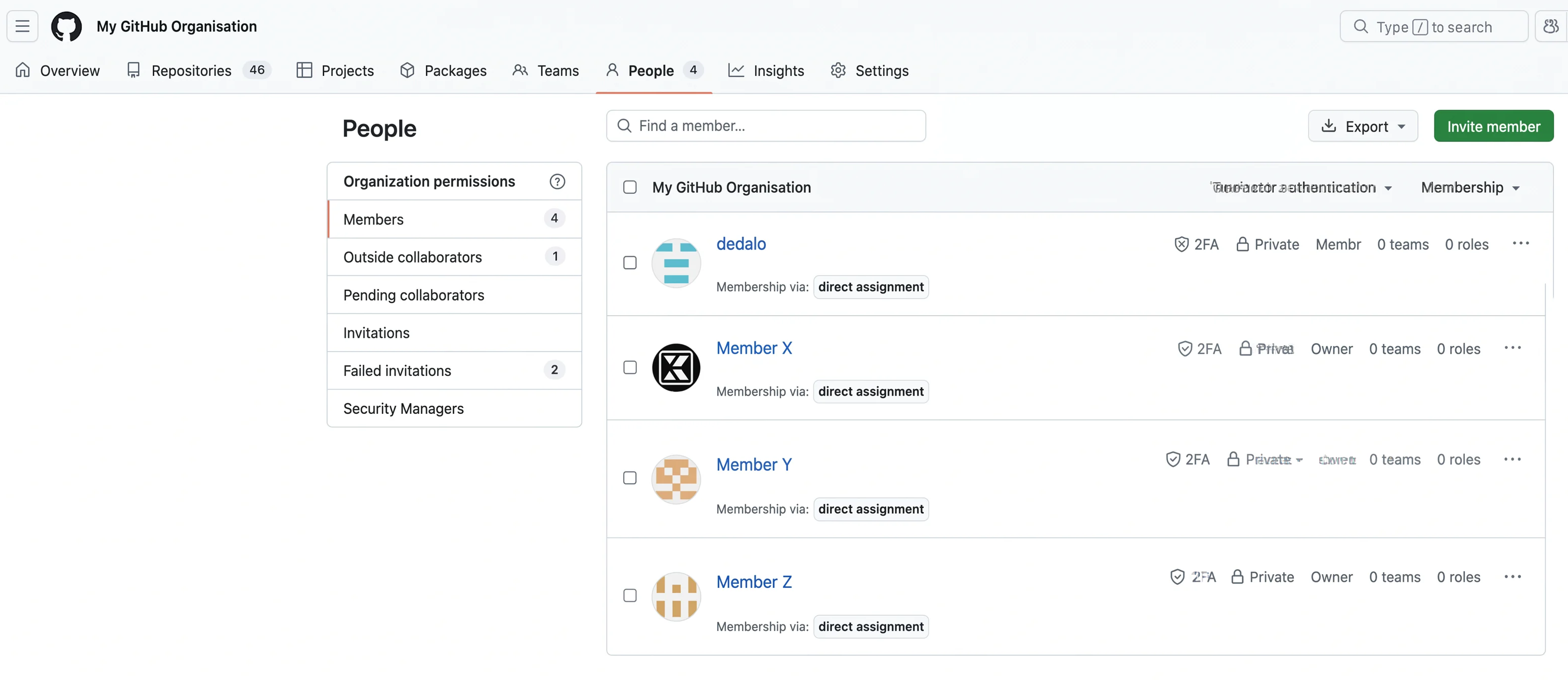Click the search magnifier in Find a member

pos(624,126)
